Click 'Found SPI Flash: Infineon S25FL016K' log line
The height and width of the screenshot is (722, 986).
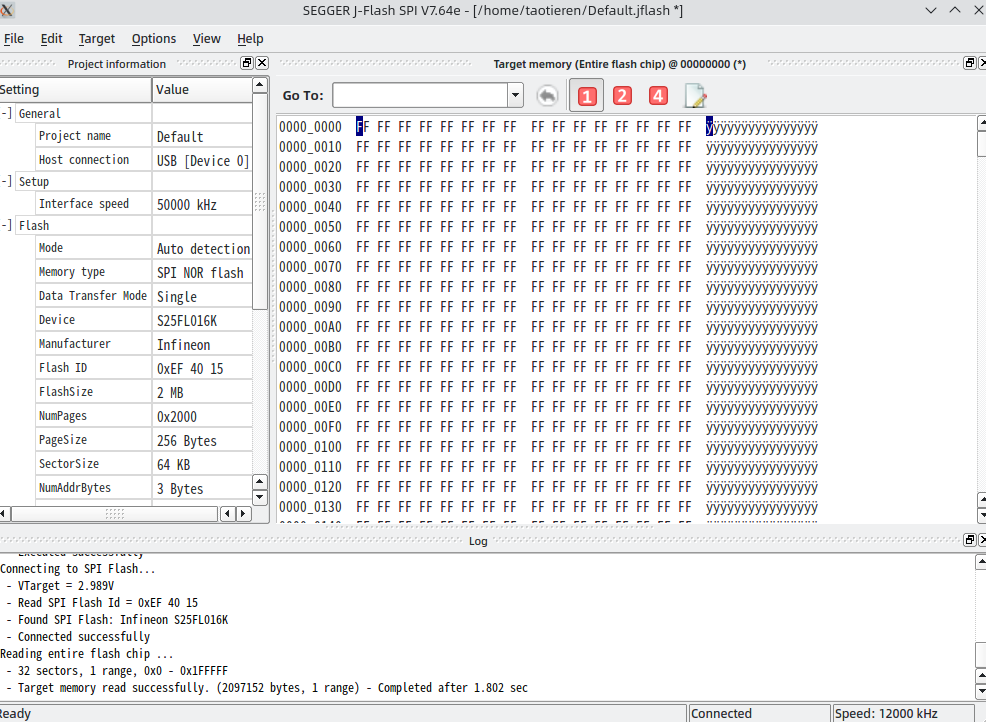point(123,619)
